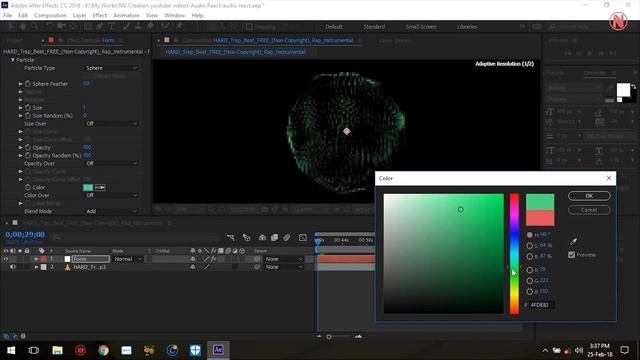This screenshot has height=360, width=640.
Task: Open the Color Over dropdown
Action: (111, 195)
